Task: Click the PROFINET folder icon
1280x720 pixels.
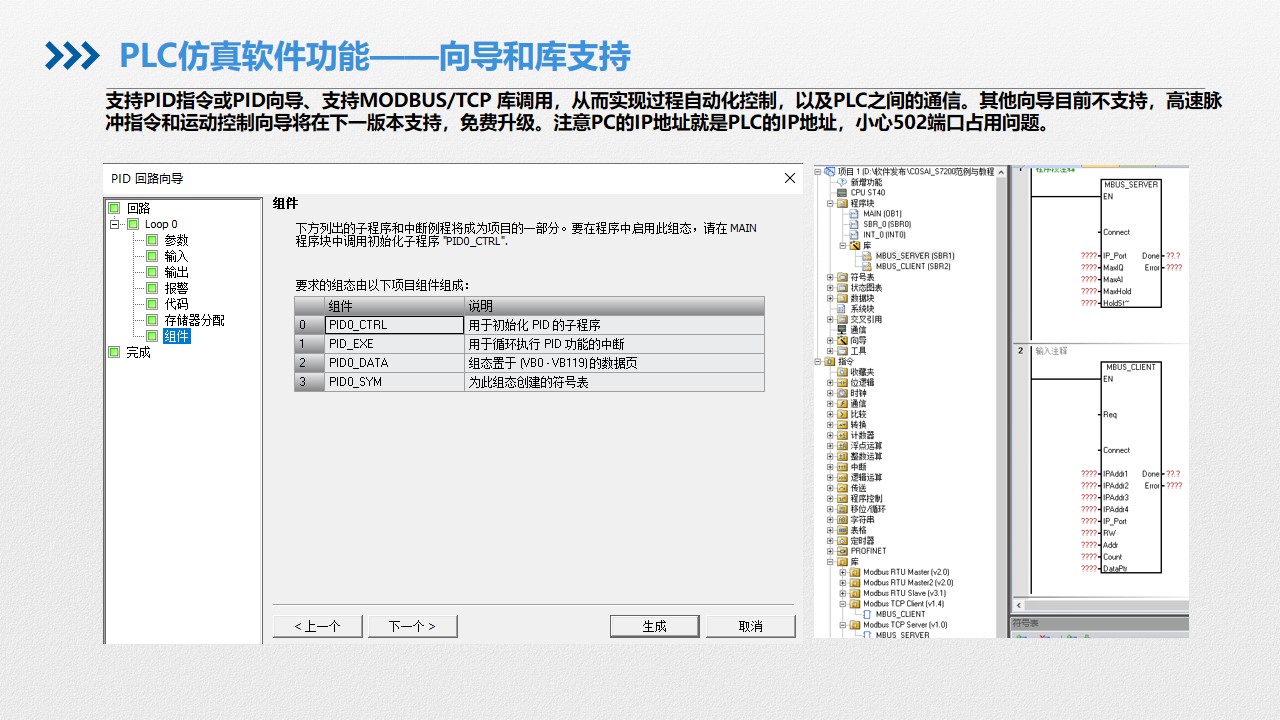Action: (842, 551)
